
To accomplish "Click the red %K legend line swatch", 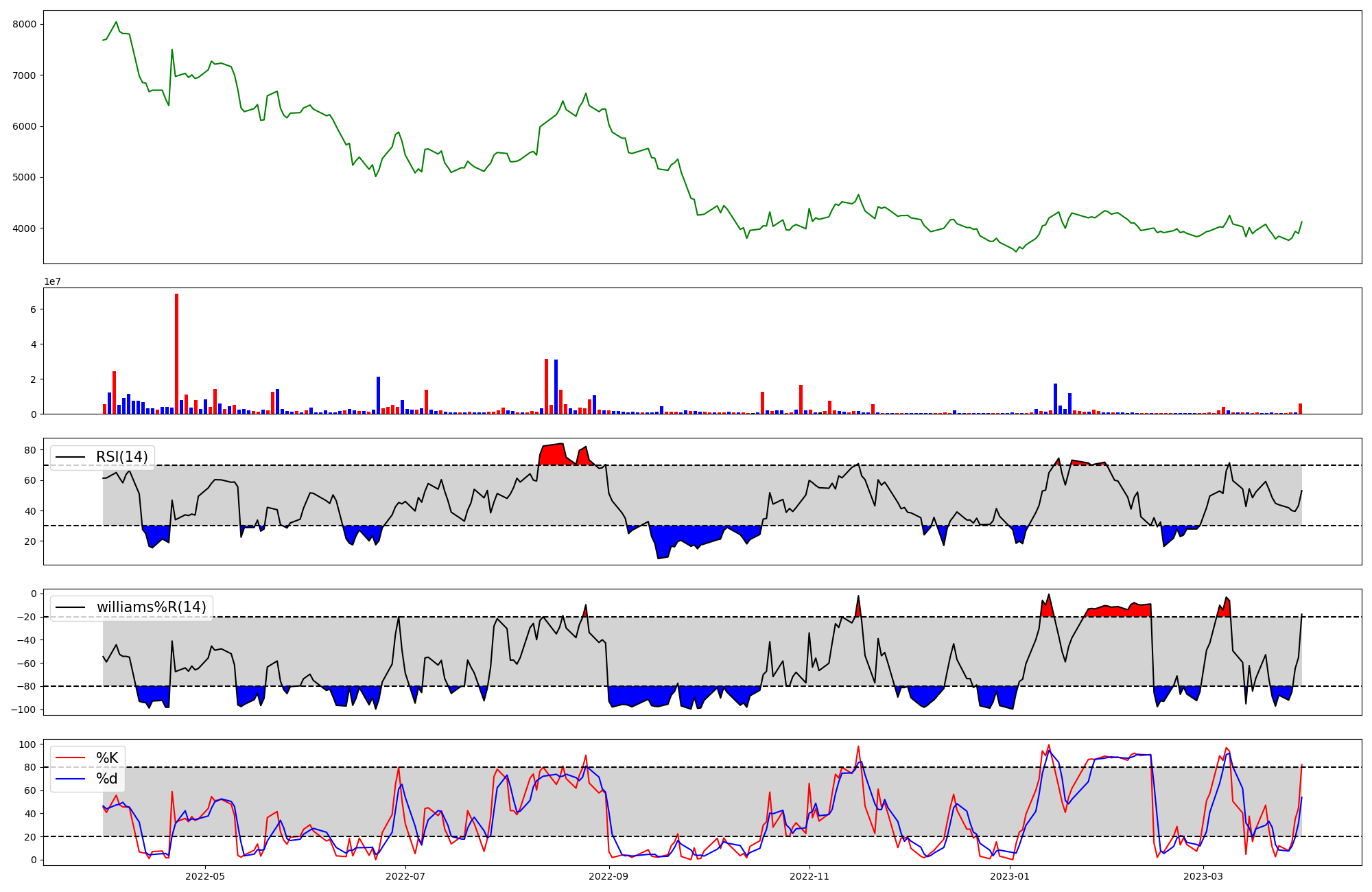I will pos(71,758).
